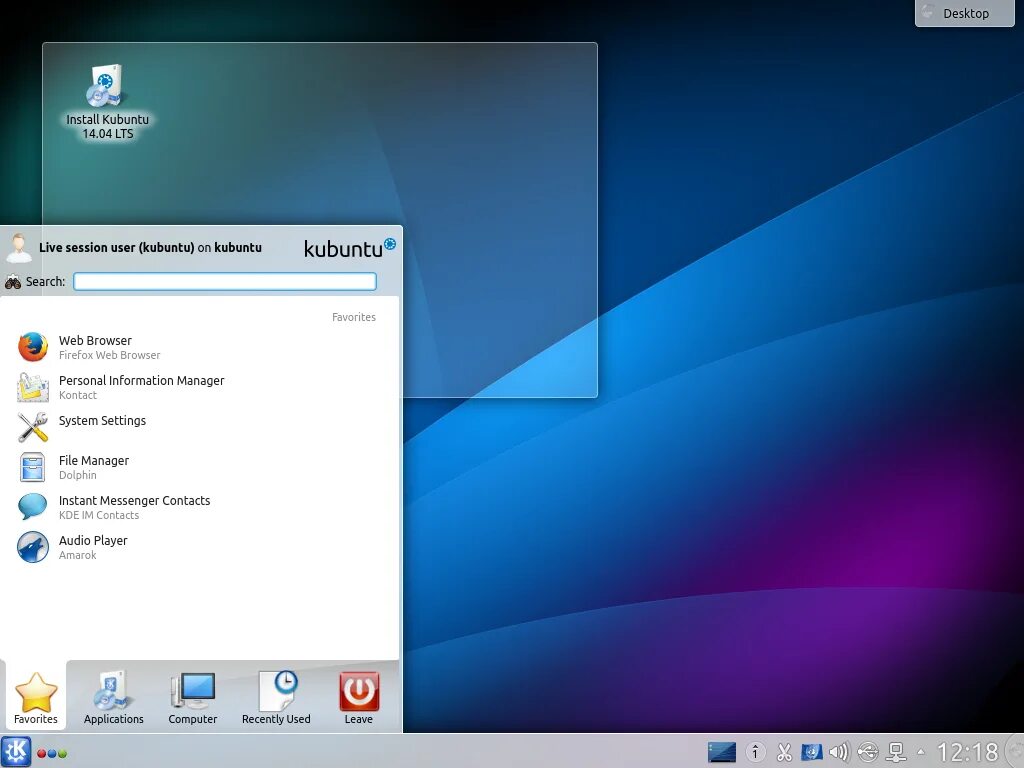The image size is (1024, 768).
Task: Open the device notifier USB icon
Action: coord(868,752)
